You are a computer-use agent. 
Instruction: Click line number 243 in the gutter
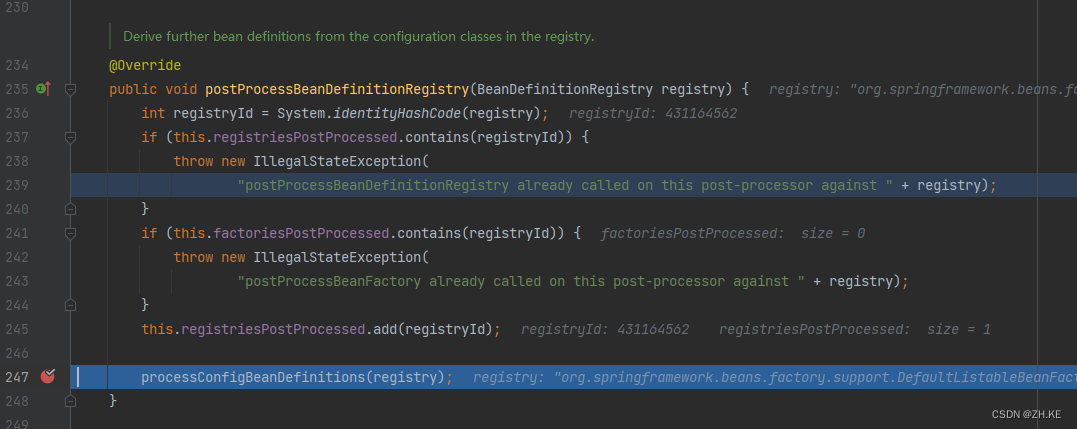16,281
